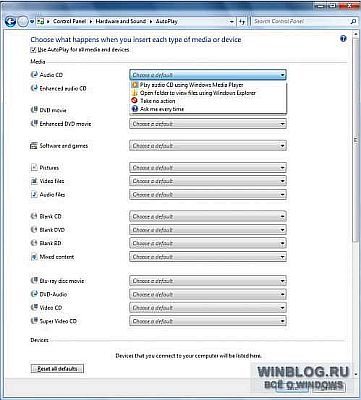
Task: Click the Forward navigation arrow
Action: click(22, 22)
